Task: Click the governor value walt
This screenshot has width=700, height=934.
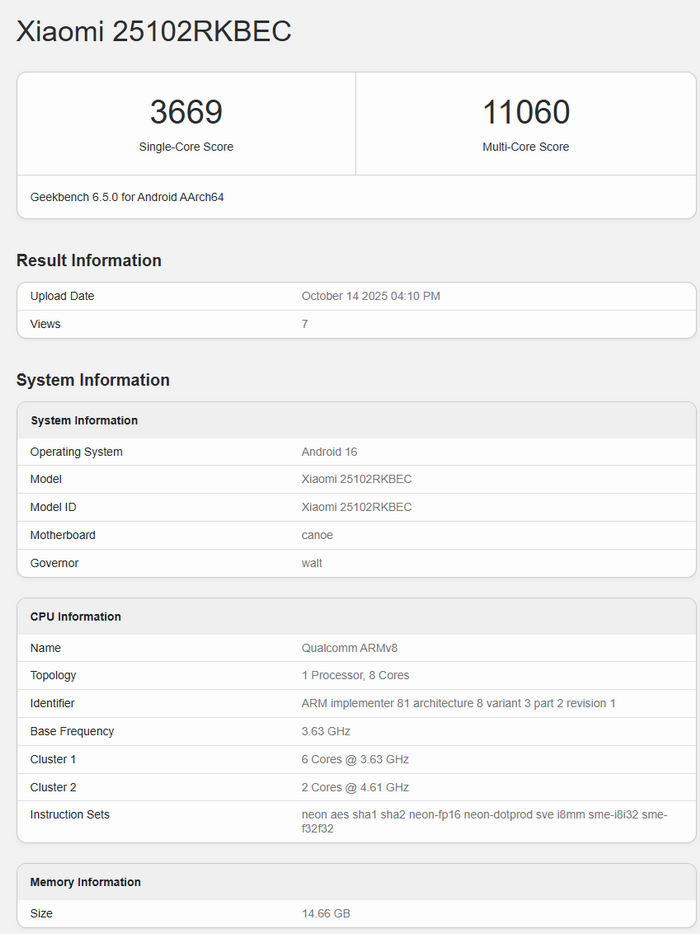Action: click(x=312, y=563)
